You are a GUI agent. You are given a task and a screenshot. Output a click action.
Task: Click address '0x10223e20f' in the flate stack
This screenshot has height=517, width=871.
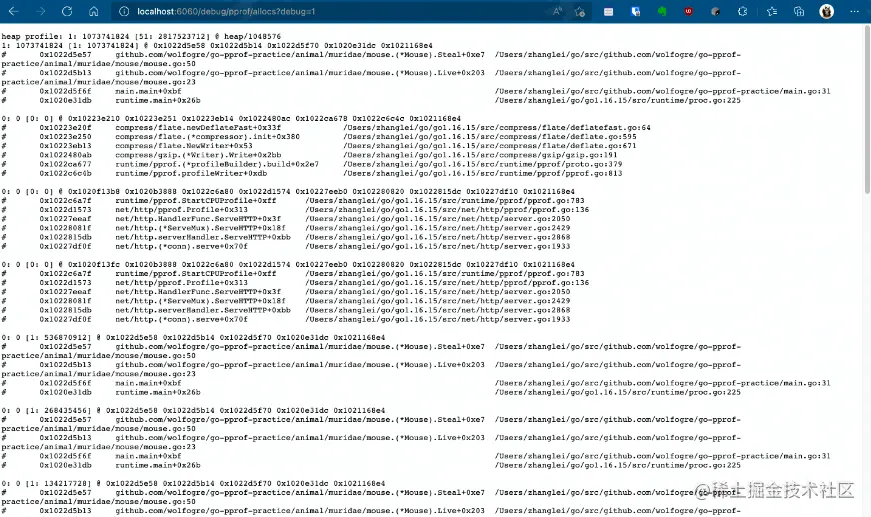[65, 128]
